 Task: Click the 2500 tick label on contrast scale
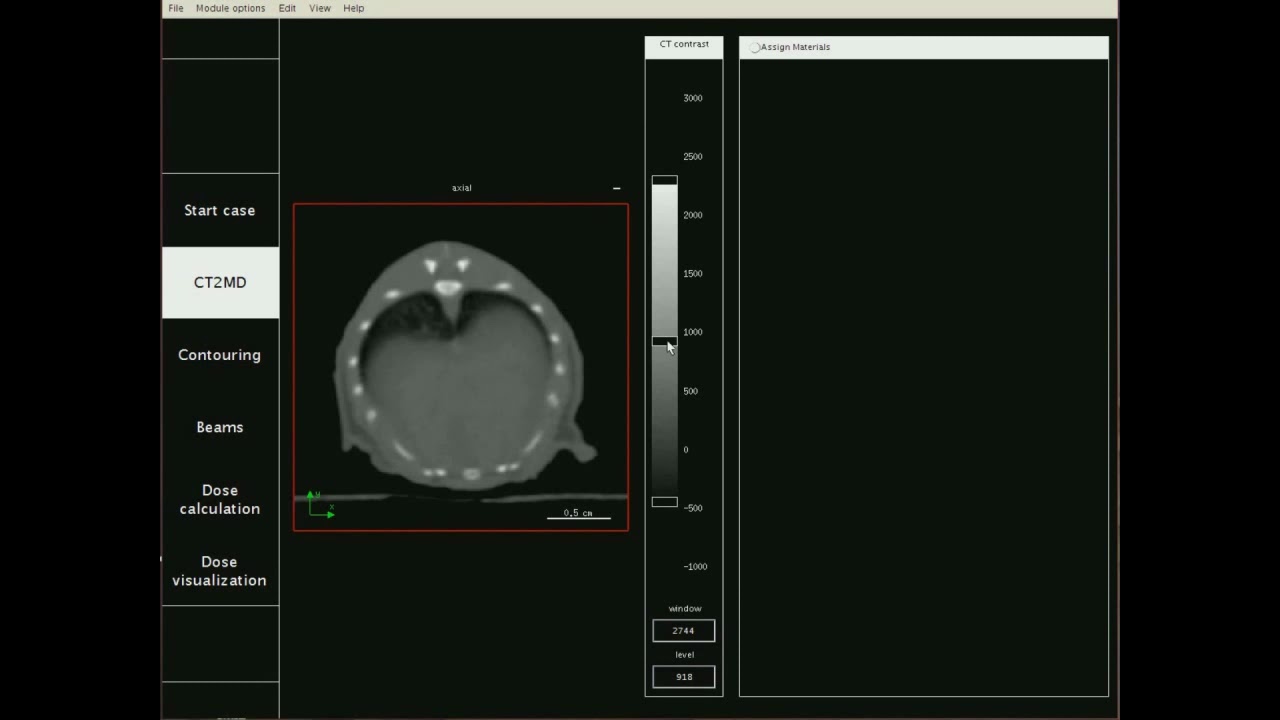[693, 157]
